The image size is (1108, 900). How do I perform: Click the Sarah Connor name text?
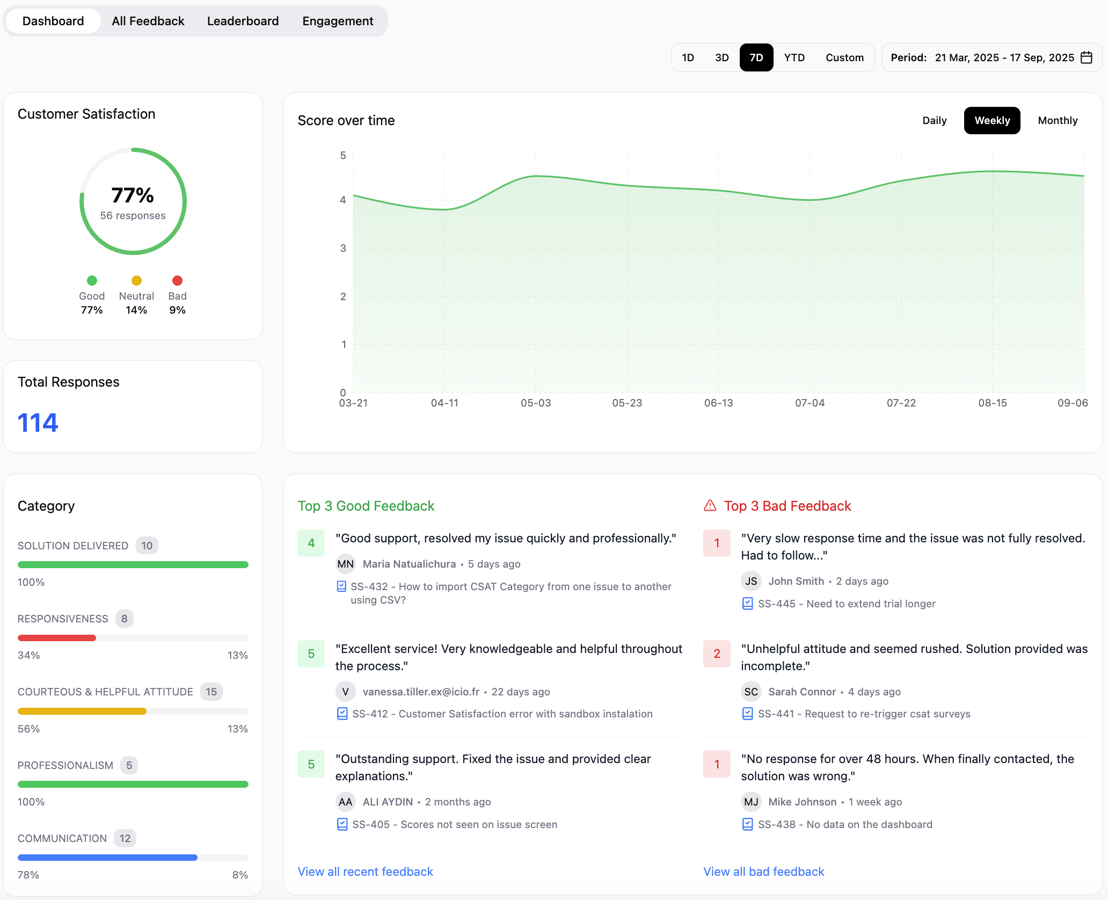click(x=802, y=692)
